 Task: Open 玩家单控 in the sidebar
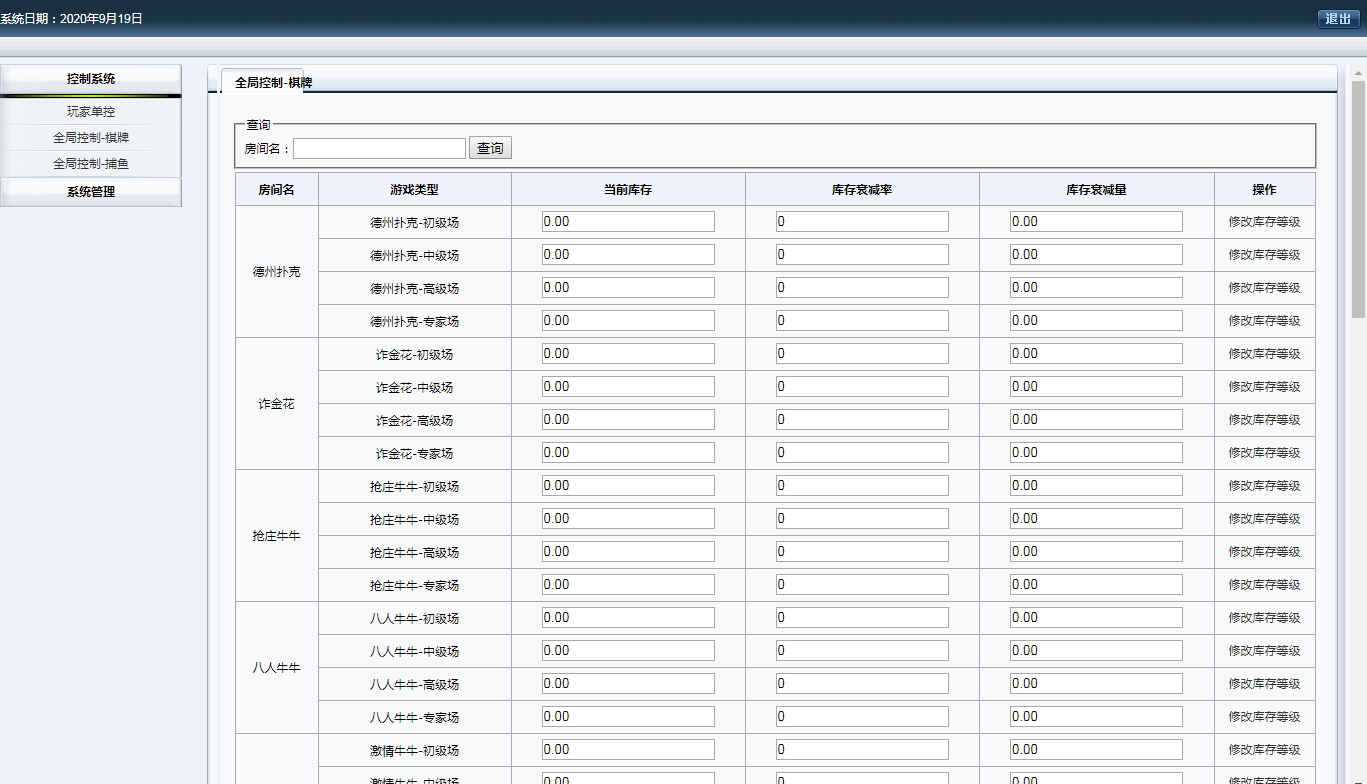tap(91, 112)
